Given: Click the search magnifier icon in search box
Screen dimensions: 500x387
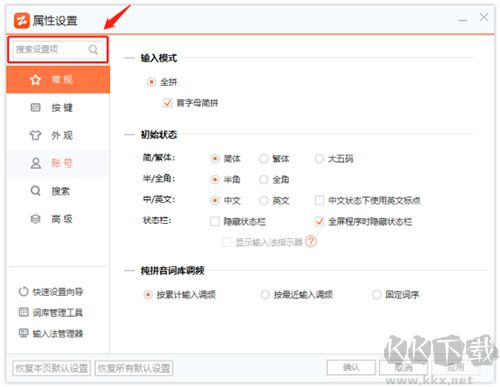Looking at the screenshot, I should pos(93,50).
